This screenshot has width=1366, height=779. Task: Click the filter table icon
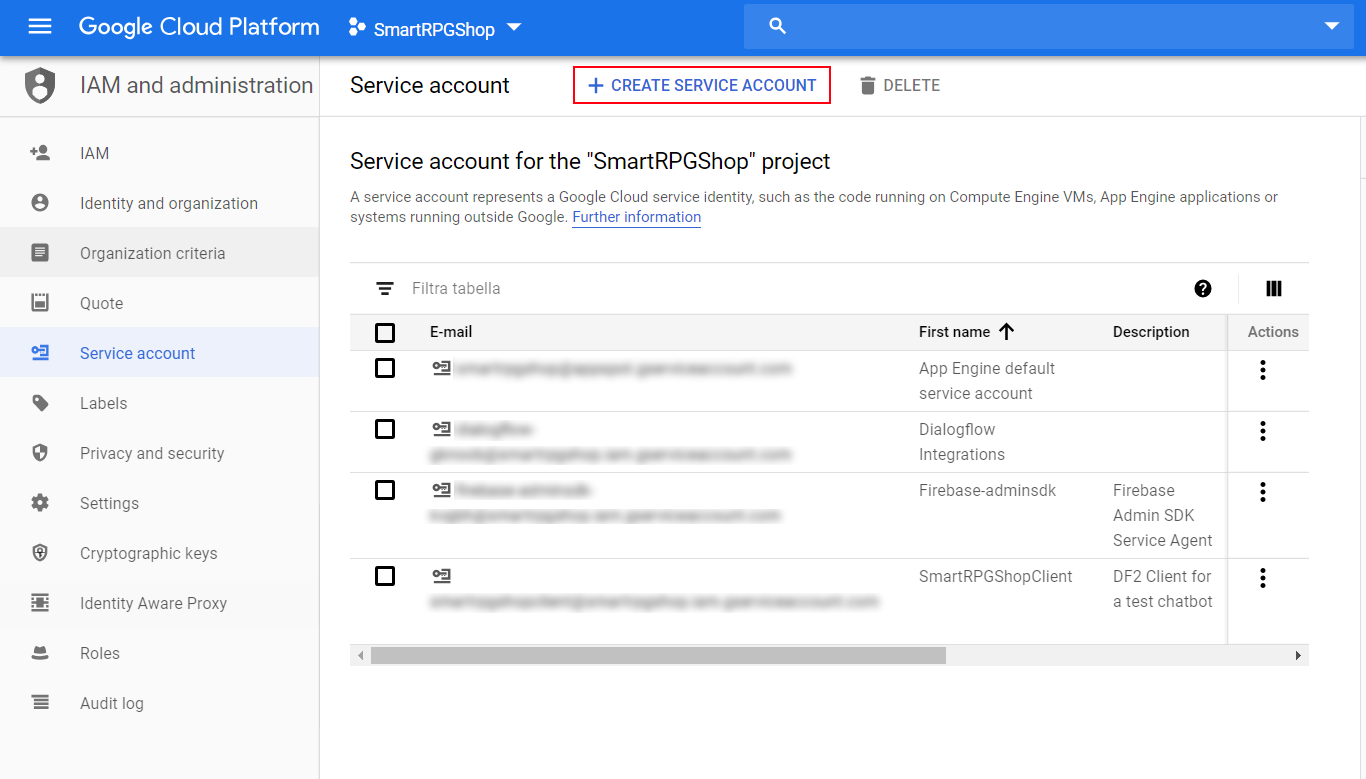[x=385, y=288]
